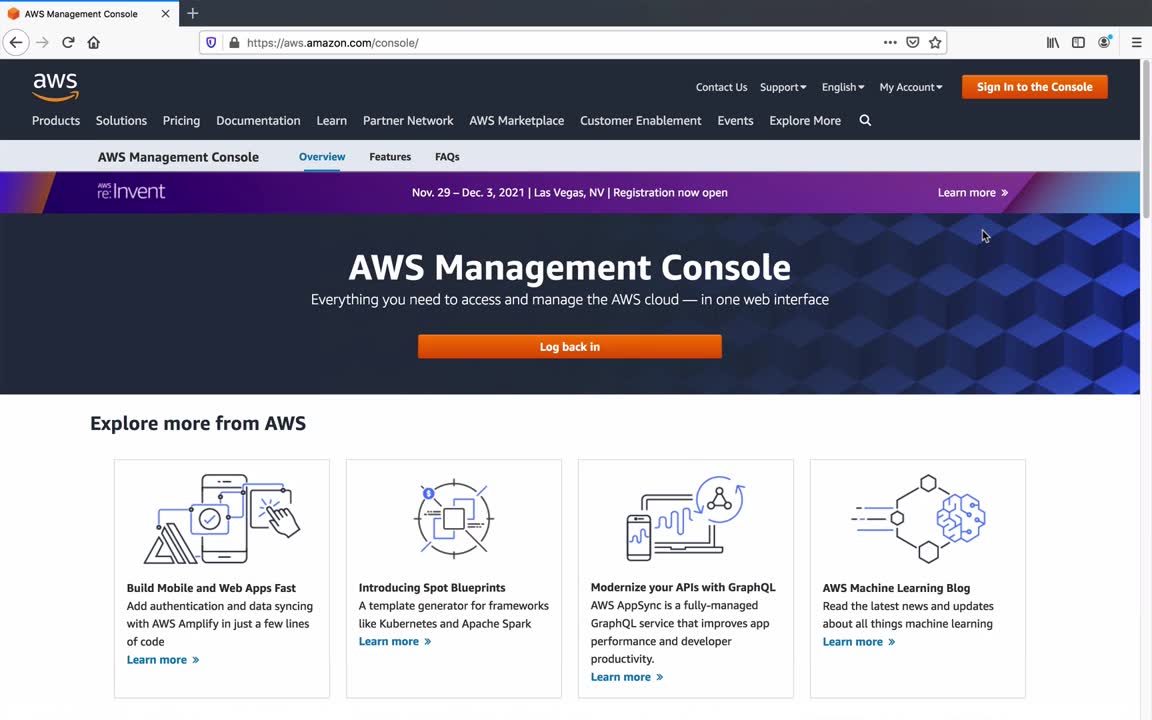
Task: Reload the page with the refresh icon
Action: click(68, 43)
